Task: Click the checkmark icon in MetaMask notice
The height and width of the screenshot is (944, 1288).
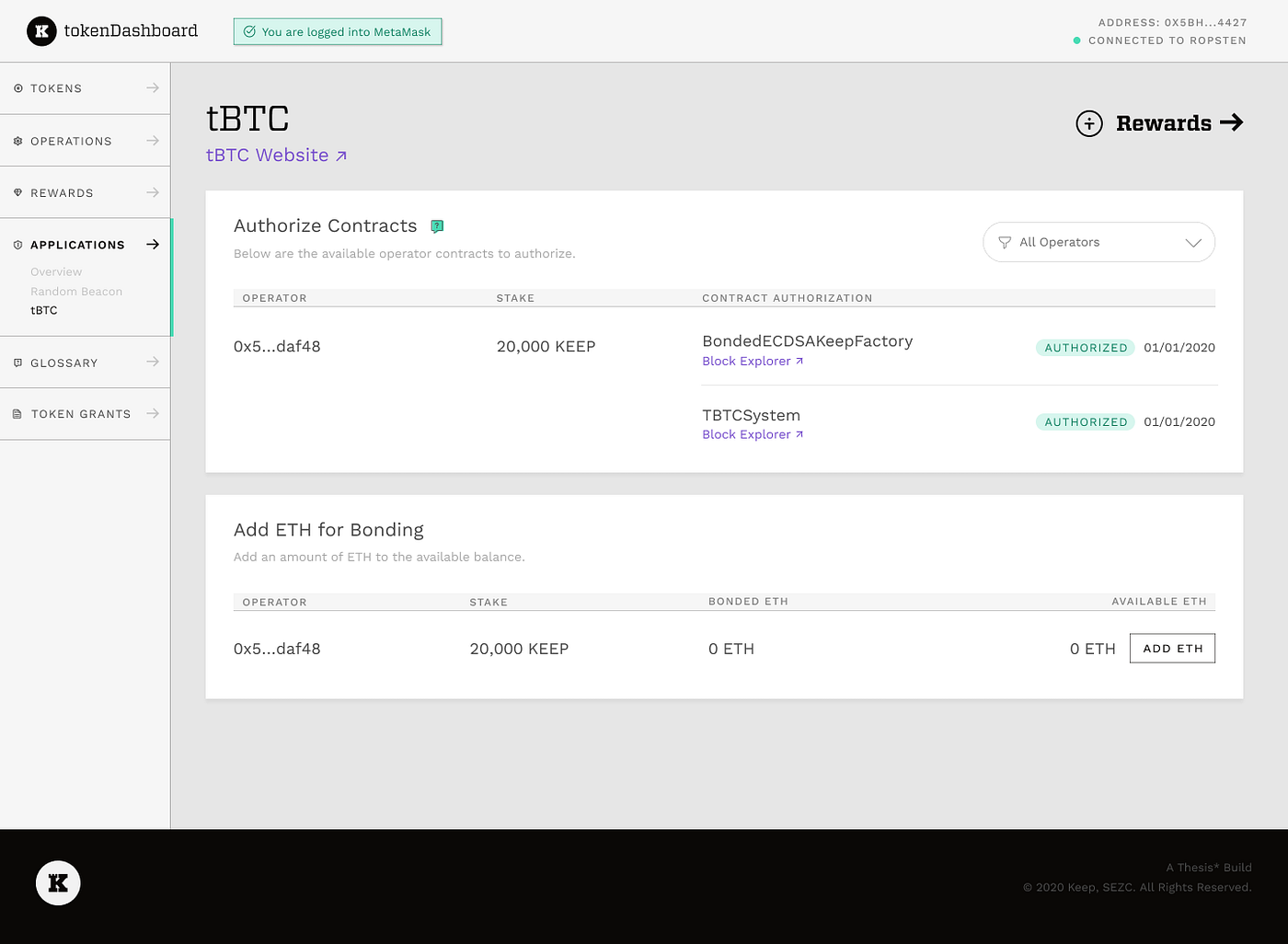Action: click(x=249, y=31)
